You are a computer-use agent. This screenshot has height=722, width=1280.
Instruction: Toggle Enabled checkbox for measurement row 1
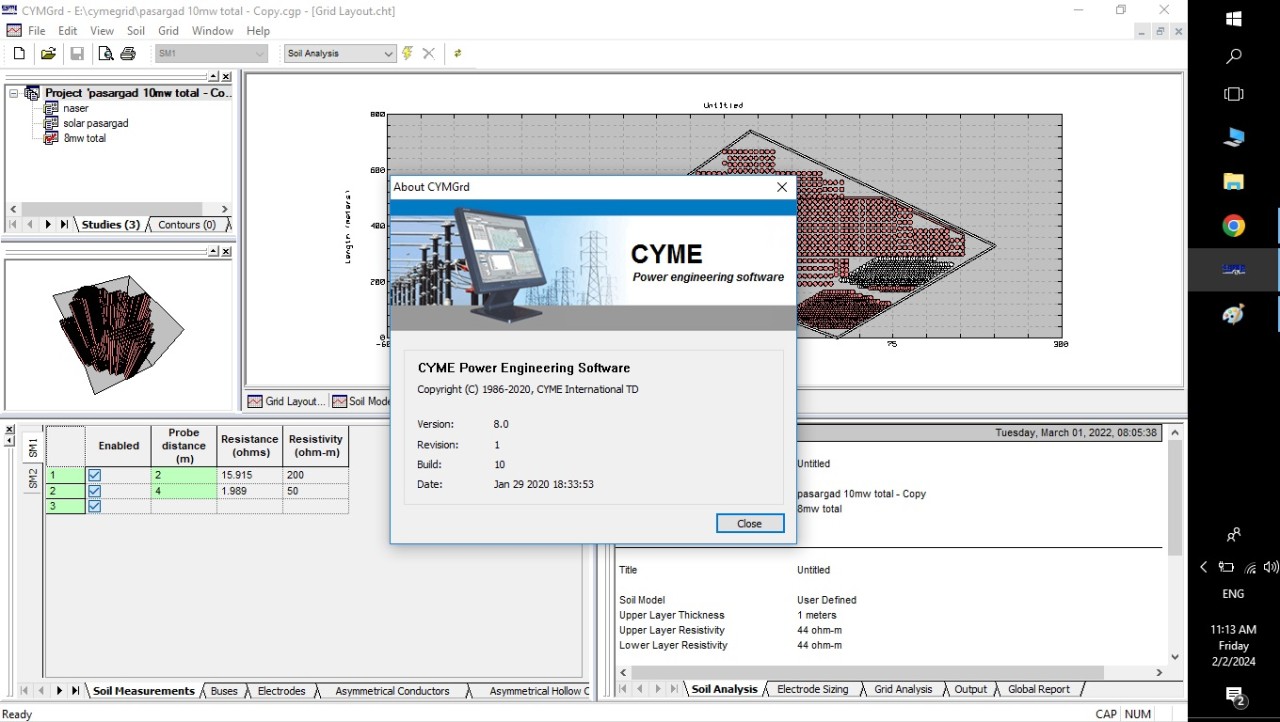pos(94,476)
